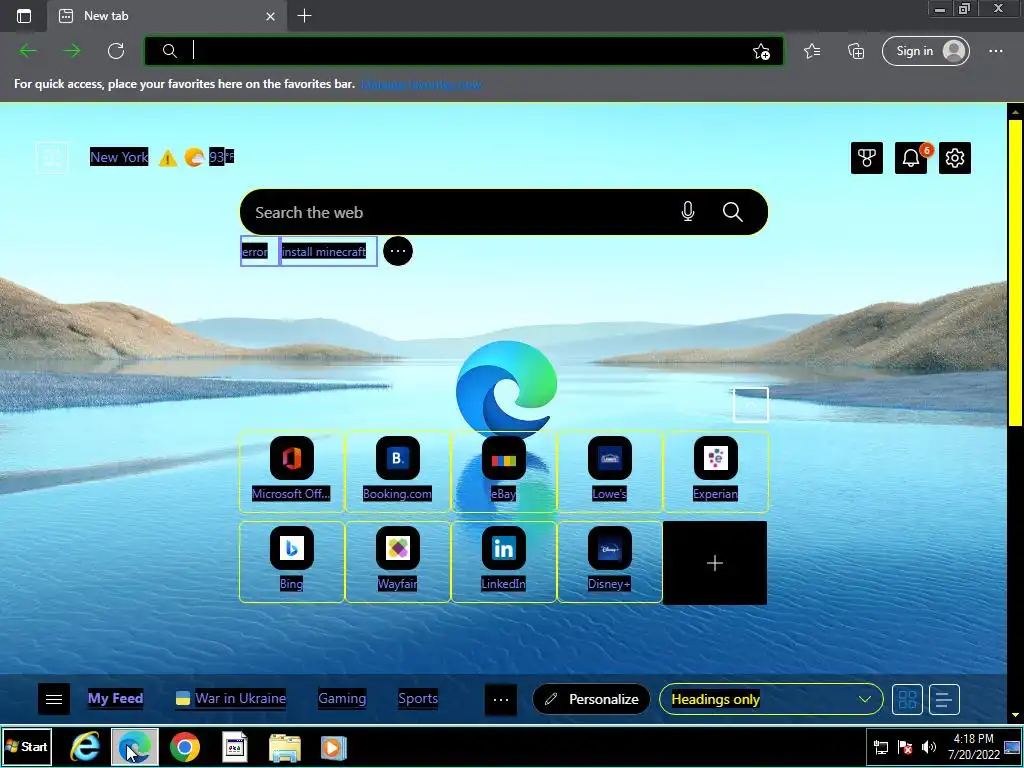The image size is (1024, 768).
Task: Open the app launcher grid icon
Action: pyautogui.click(x=52, y=157)
